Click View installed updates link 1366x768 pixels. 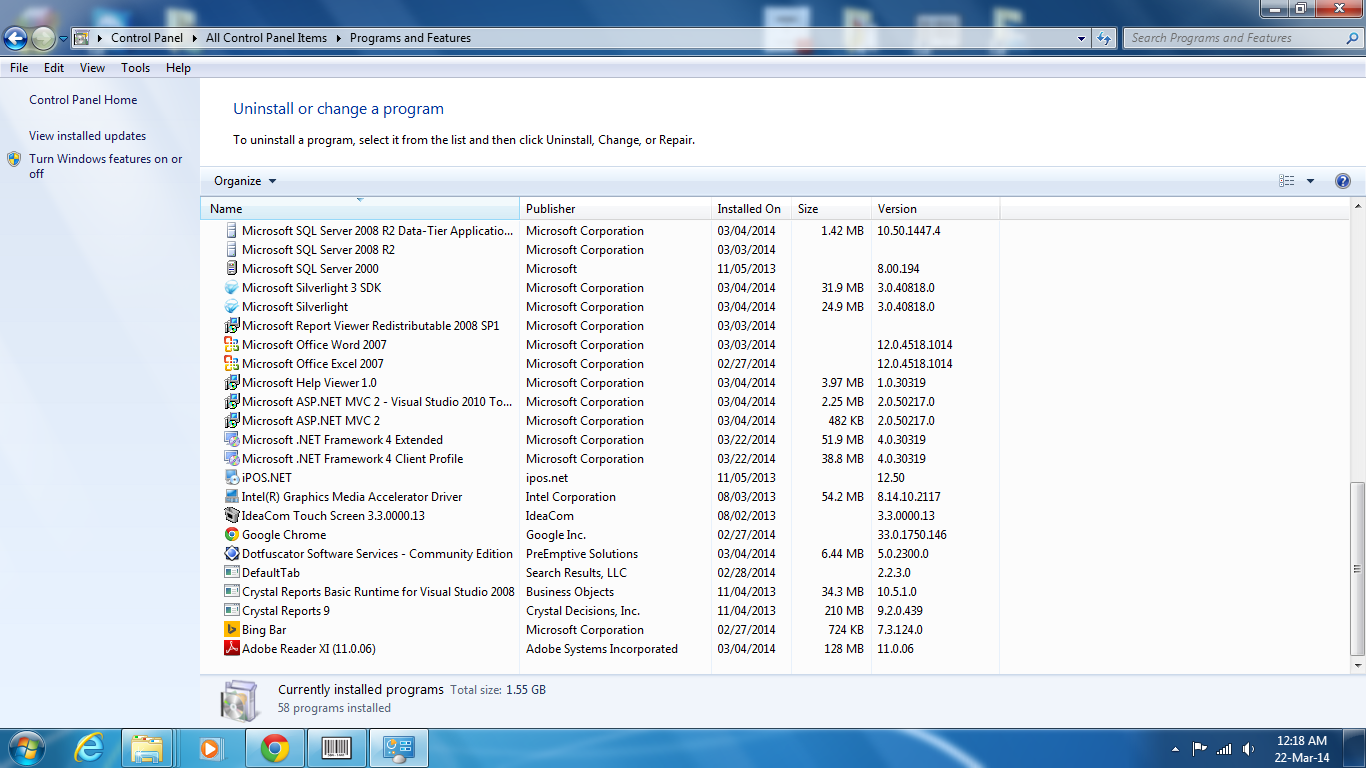(x=87, y=136)
